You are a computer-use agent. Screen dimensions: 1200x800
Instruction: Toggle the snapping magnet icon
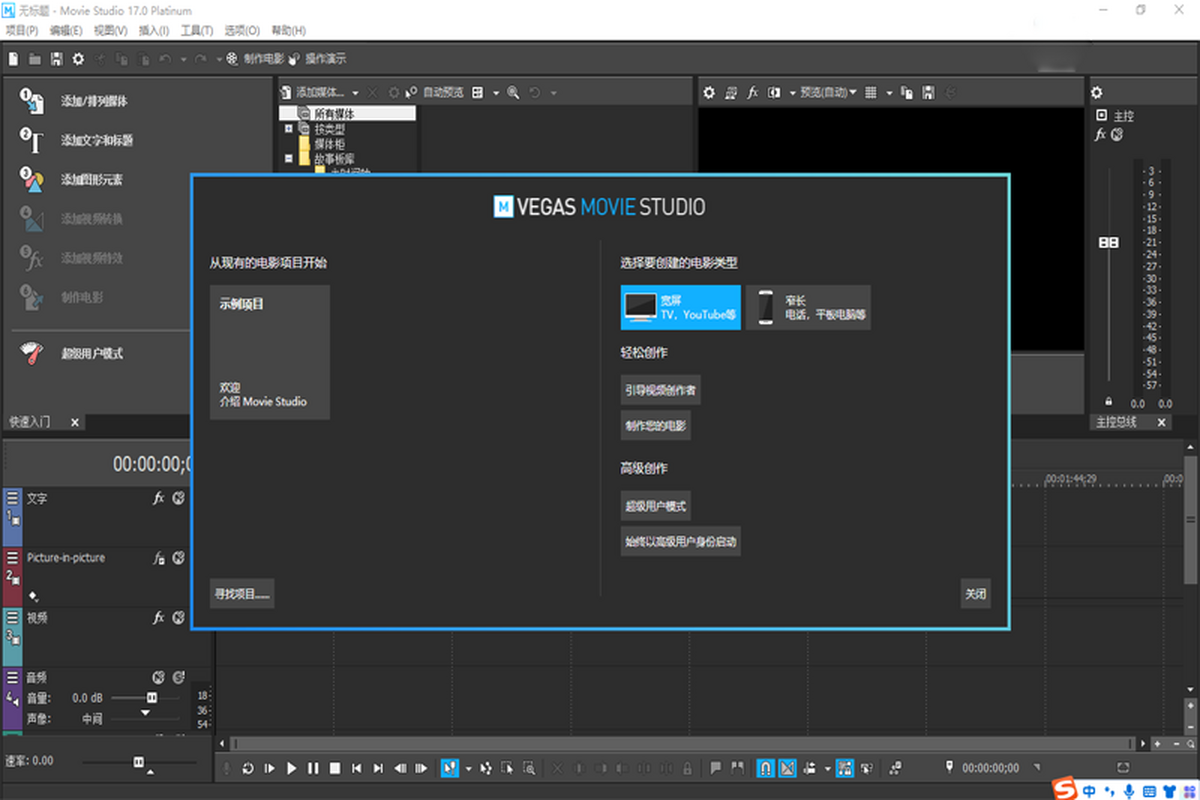coord(765,768)
